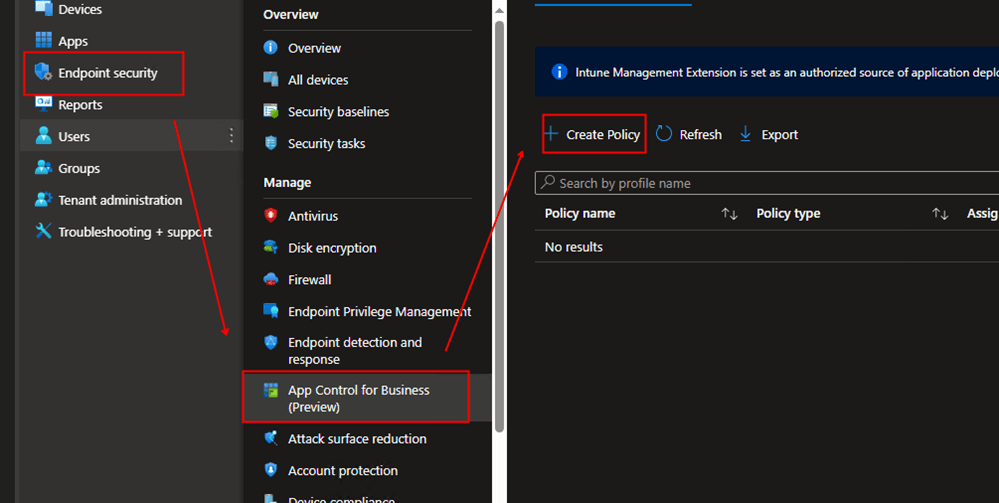The height and width of the screenshot is (503, 999).
Task: Open Devices in the main navigation
Action: tap(80, 9)
